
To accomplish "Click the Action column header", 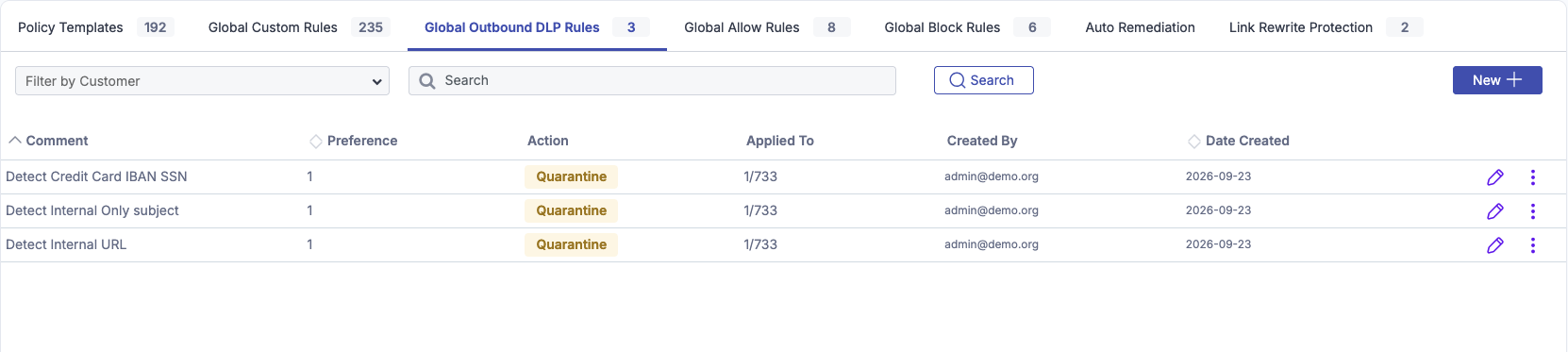I will pos(548,141).
